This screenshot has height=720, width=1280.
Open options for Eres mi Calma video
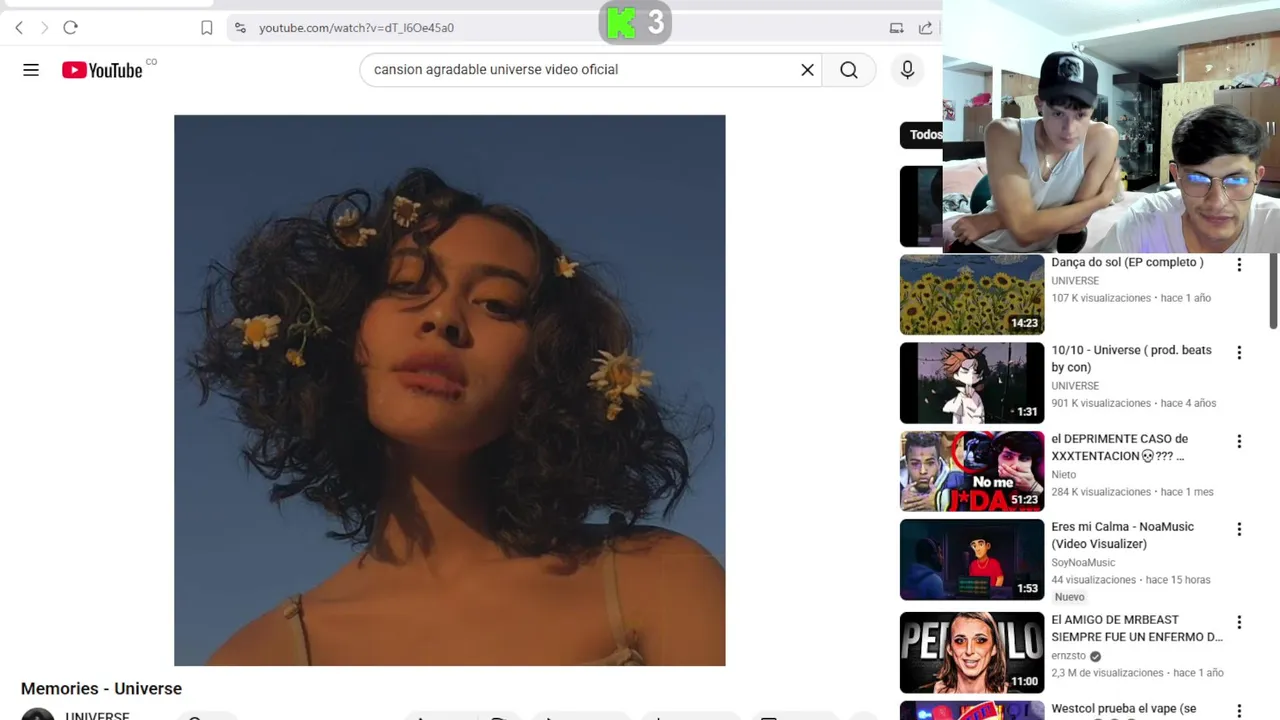pos(1239,529)
